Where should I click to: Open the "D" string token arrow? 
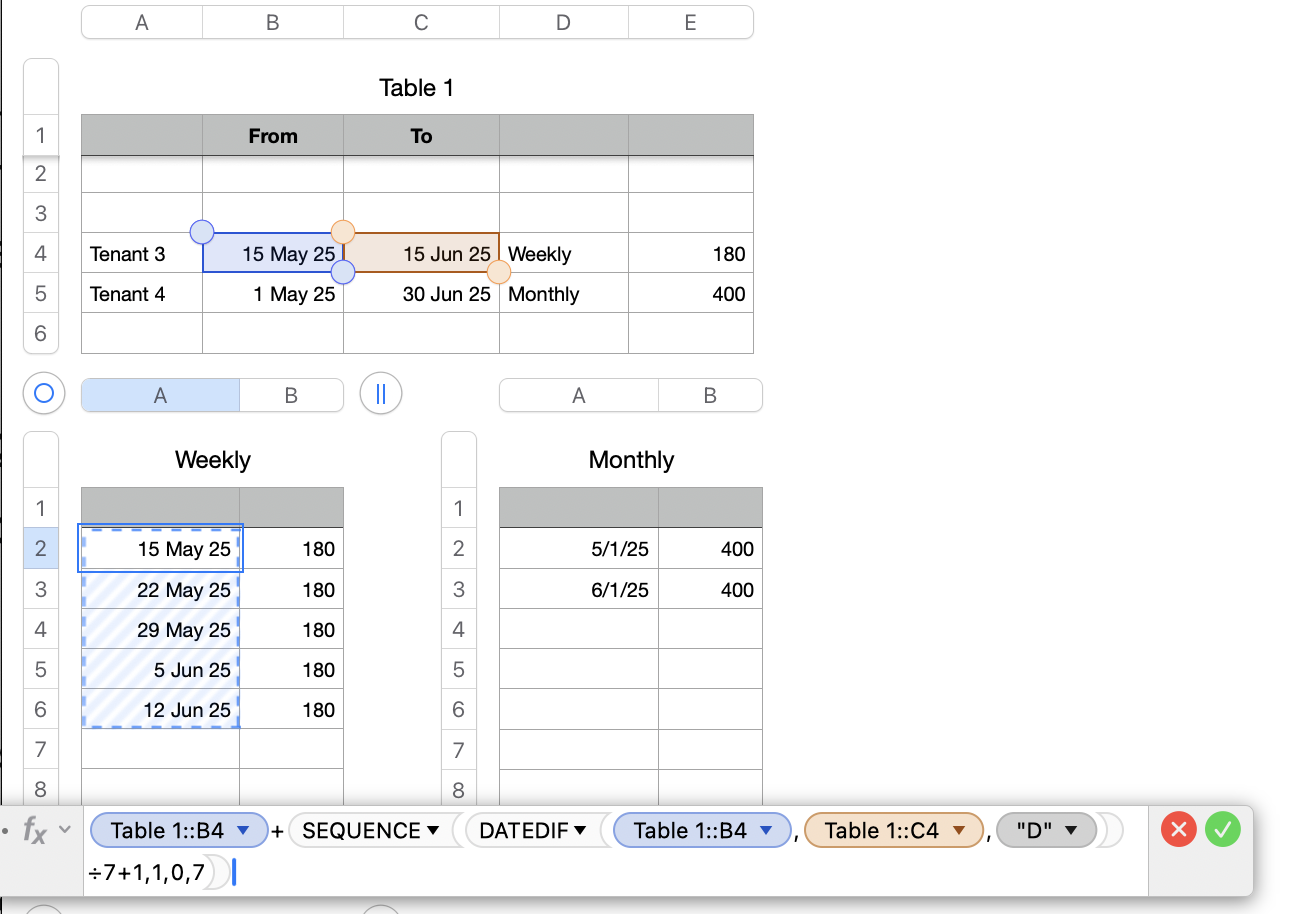1070,831
